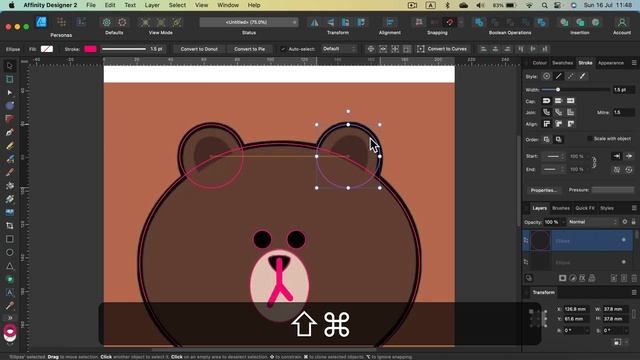Screen dimensions: 640x360
Task: Click Convert to Donut button
Action: click(x=199, y=49)
